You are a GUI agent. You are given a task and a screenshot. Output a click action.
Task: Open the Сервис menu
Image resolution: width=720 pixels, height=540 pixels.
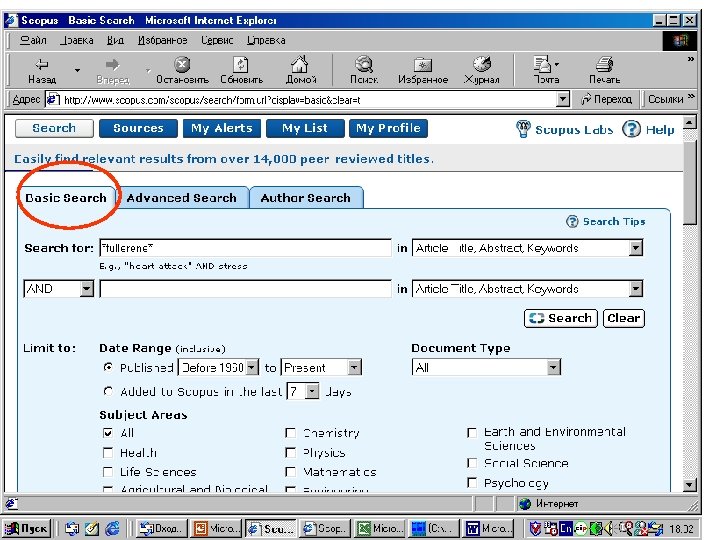click(217, 40)
